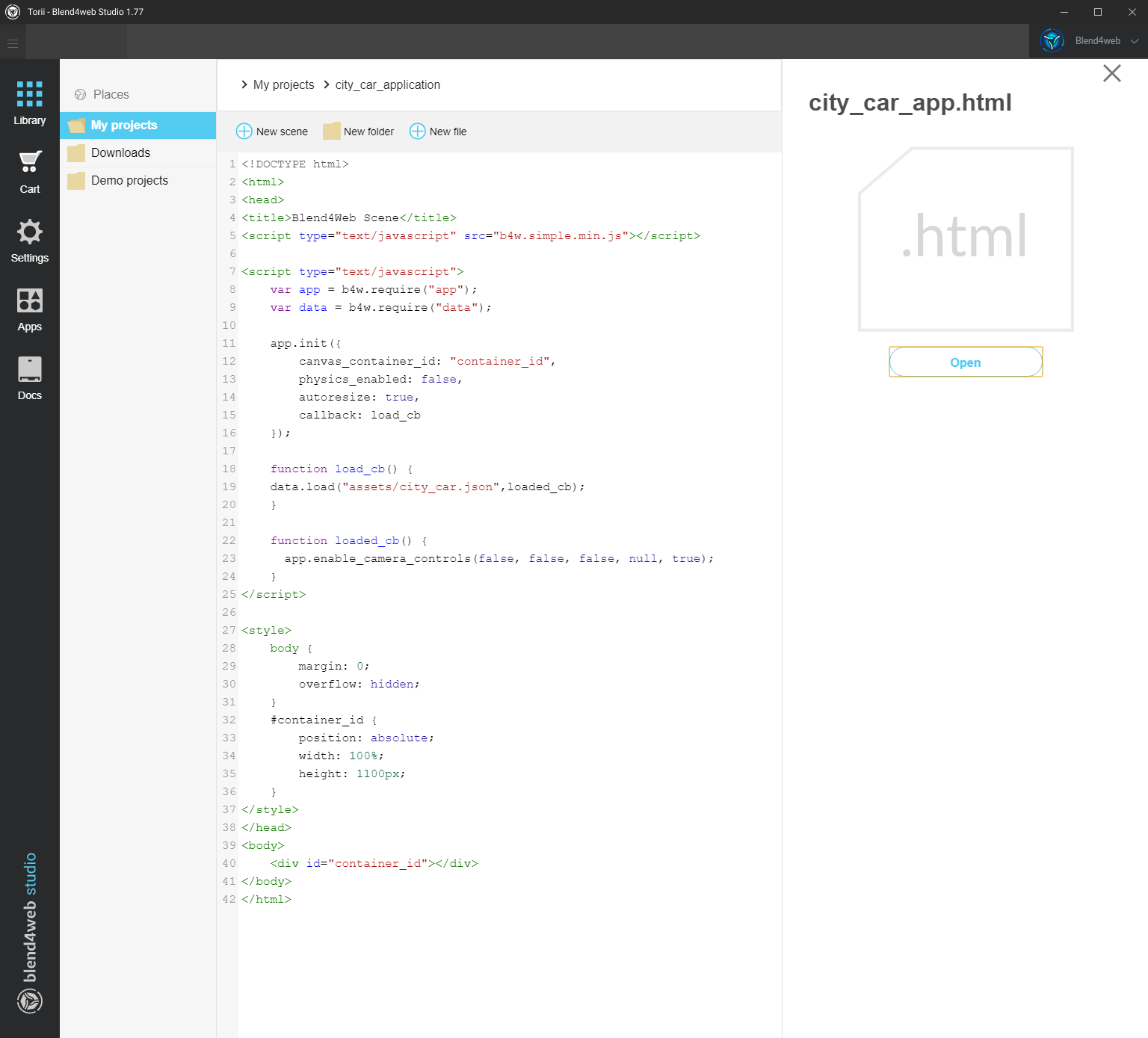1148x1038 pixels.
Task: Close the file preview panel
Action: coord(1112,73)
